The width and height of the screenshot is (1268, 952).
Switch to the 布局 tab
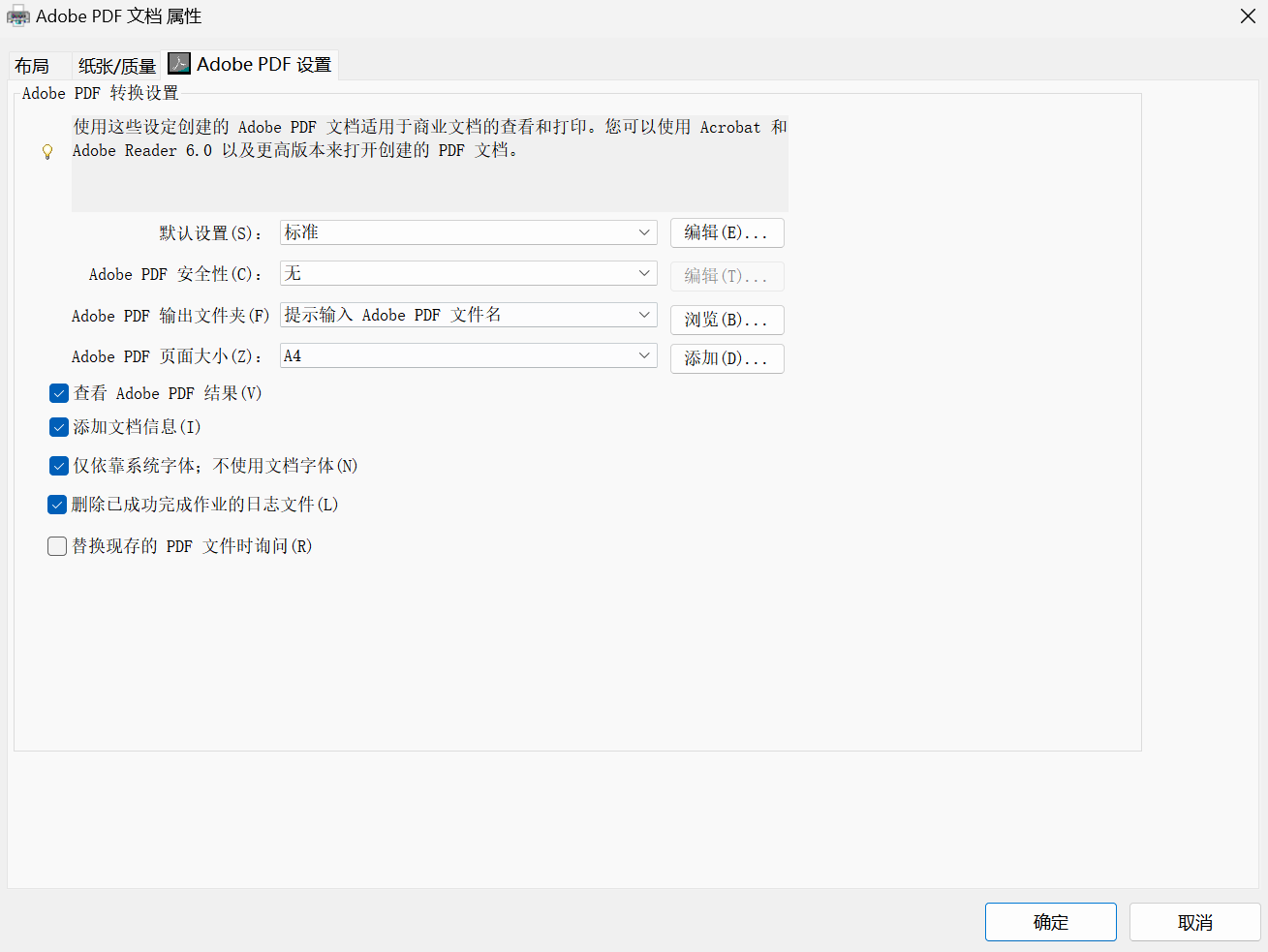[x=37, y=66]
